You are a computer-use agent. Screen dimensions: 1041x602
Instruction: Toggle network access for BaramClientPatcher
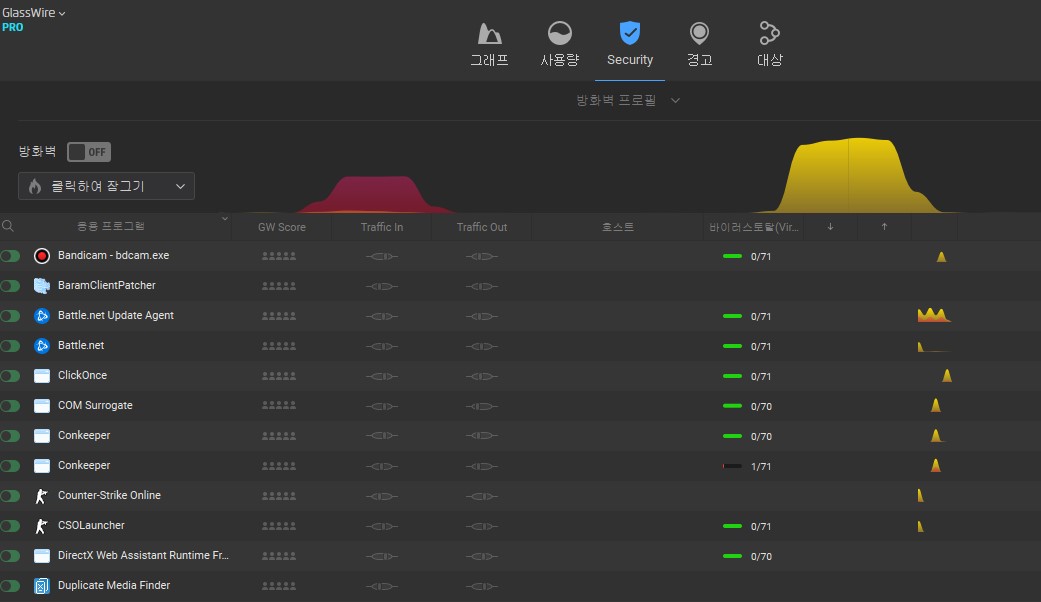pyautogui.click(x=11, y=285)
